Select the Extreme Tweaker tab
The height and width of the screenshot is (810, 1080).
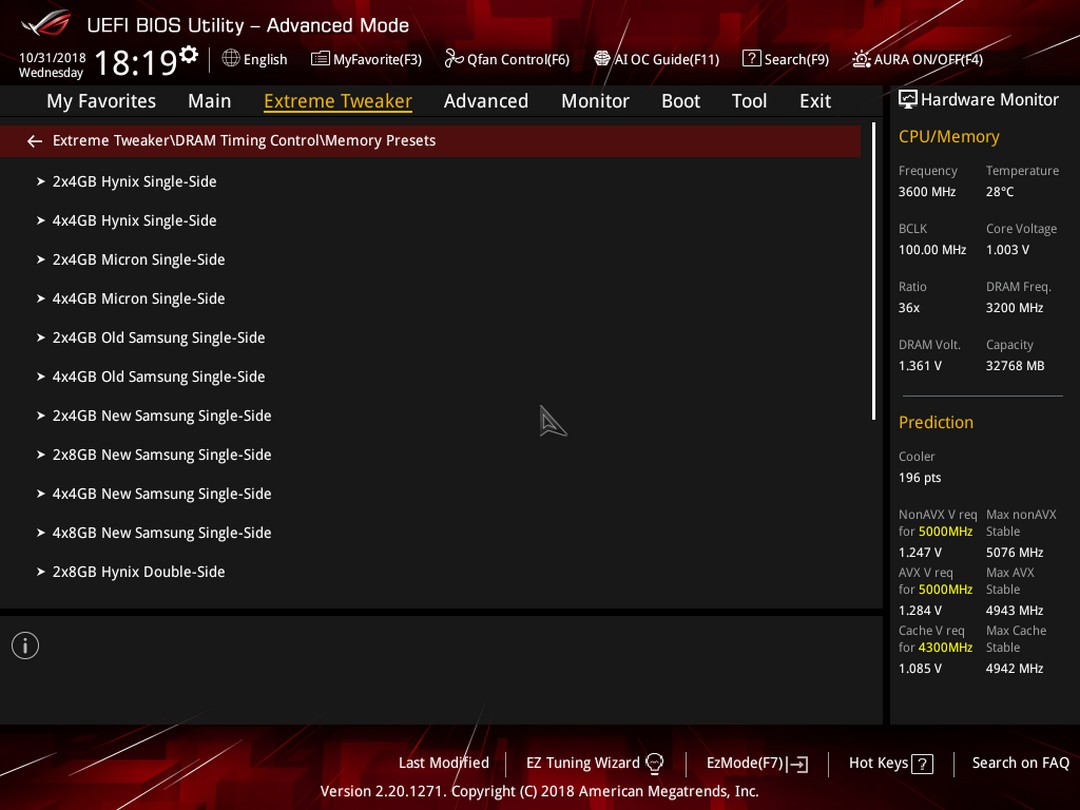pyautogui.click(x=338, y=101)
